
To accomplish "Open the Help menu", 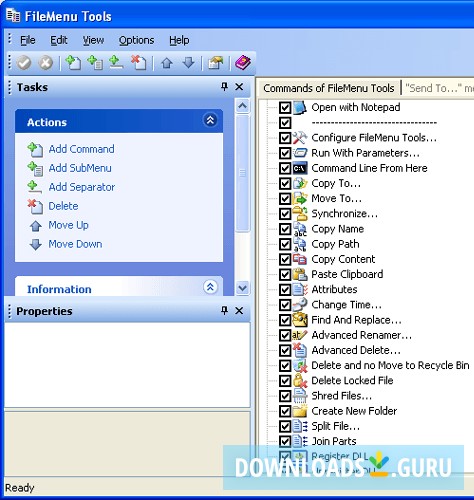I will (x=179, y=40).
